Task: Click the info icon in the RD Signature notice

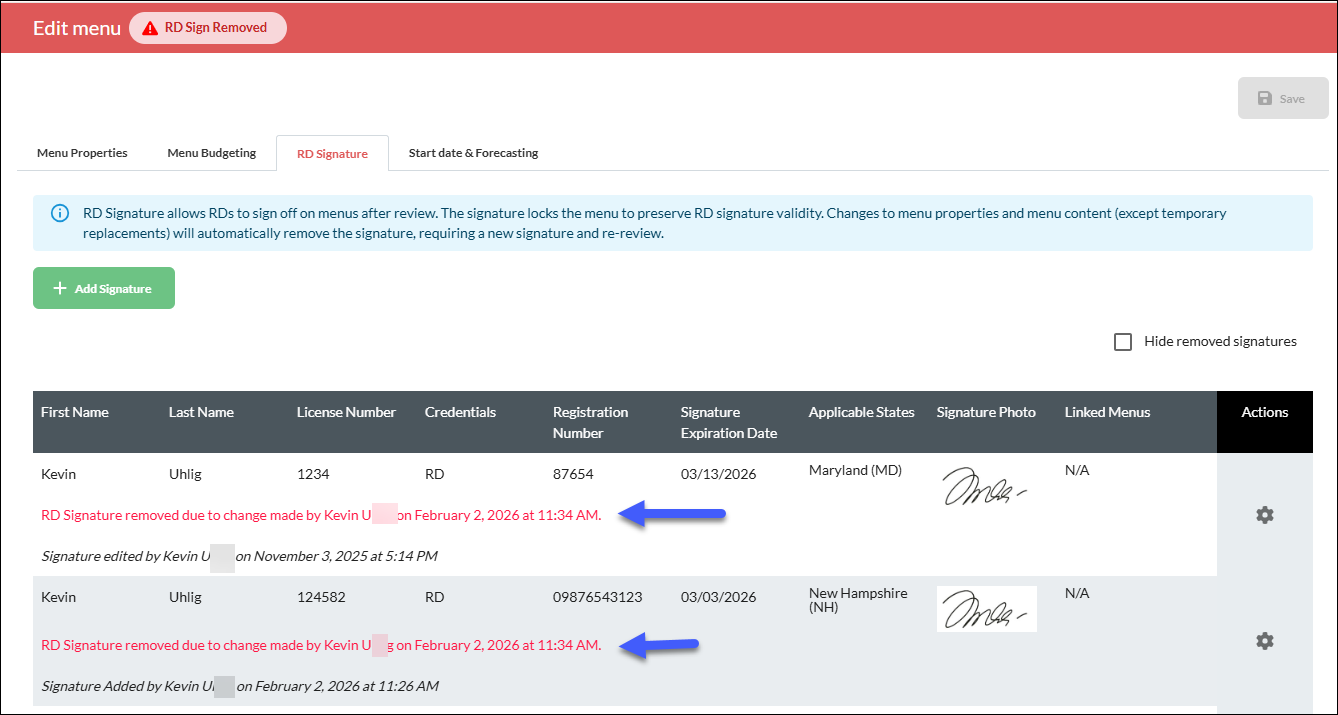Action: point(60,213)
